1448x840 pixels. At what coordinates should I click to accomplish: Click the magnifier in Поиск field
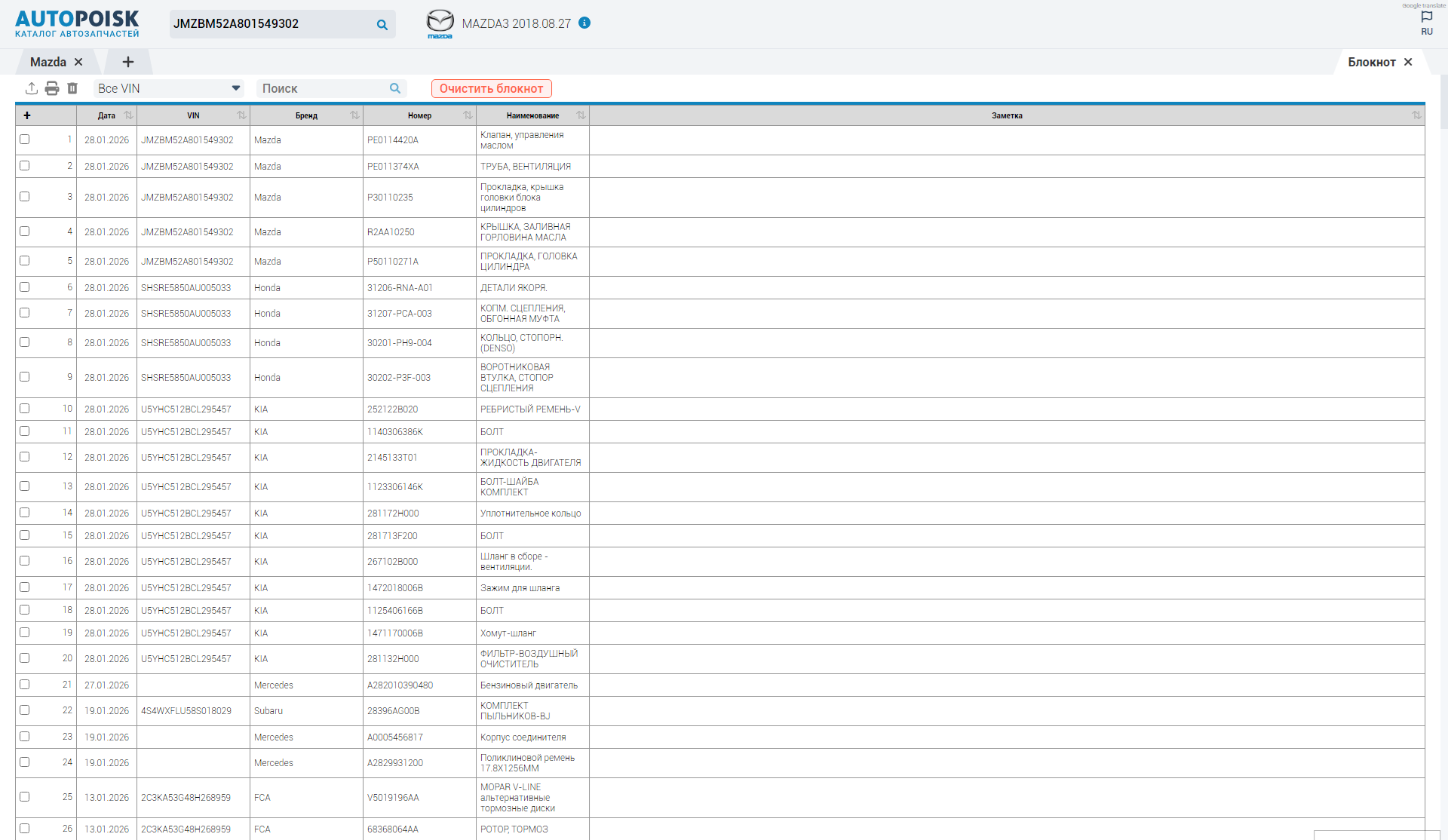[394, 88]
